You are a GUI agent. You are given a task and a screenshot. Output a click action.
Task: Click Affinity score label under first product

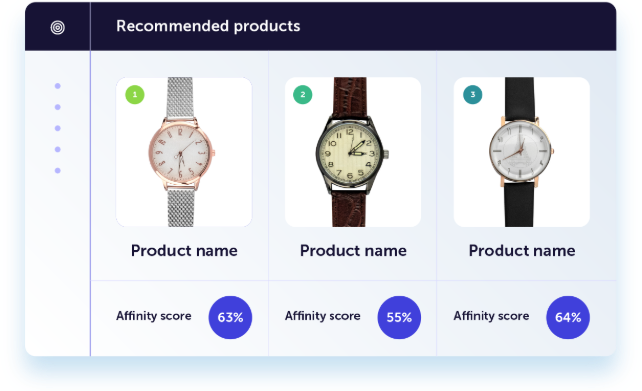click(154, 316)
